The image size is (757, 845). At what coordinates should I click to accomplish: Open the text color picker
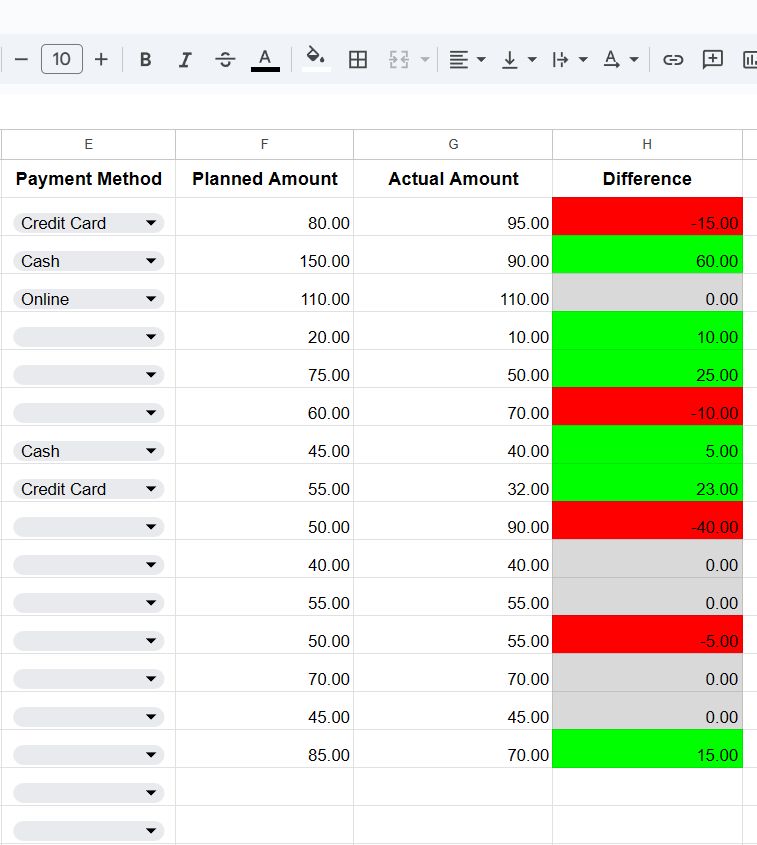pyautogui.click(x=265, y=59)
